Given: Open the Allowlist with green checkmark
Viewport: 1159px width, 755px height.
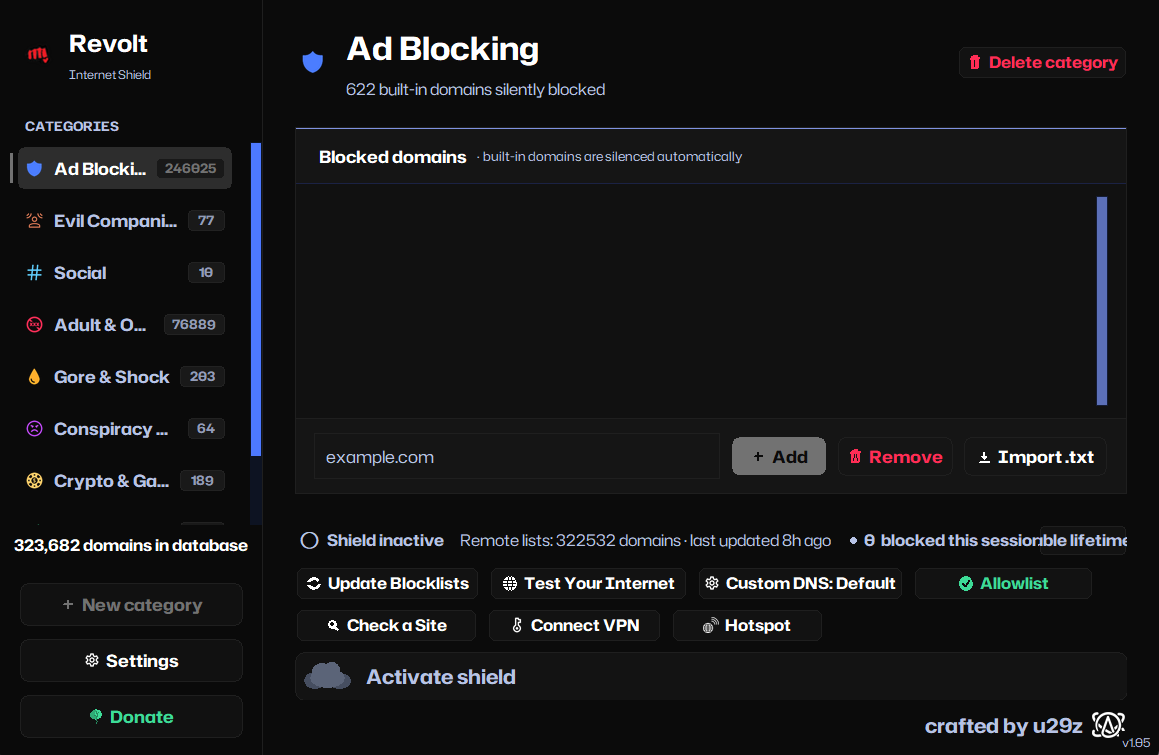Looking at the screenshot, I should 1003,583.
